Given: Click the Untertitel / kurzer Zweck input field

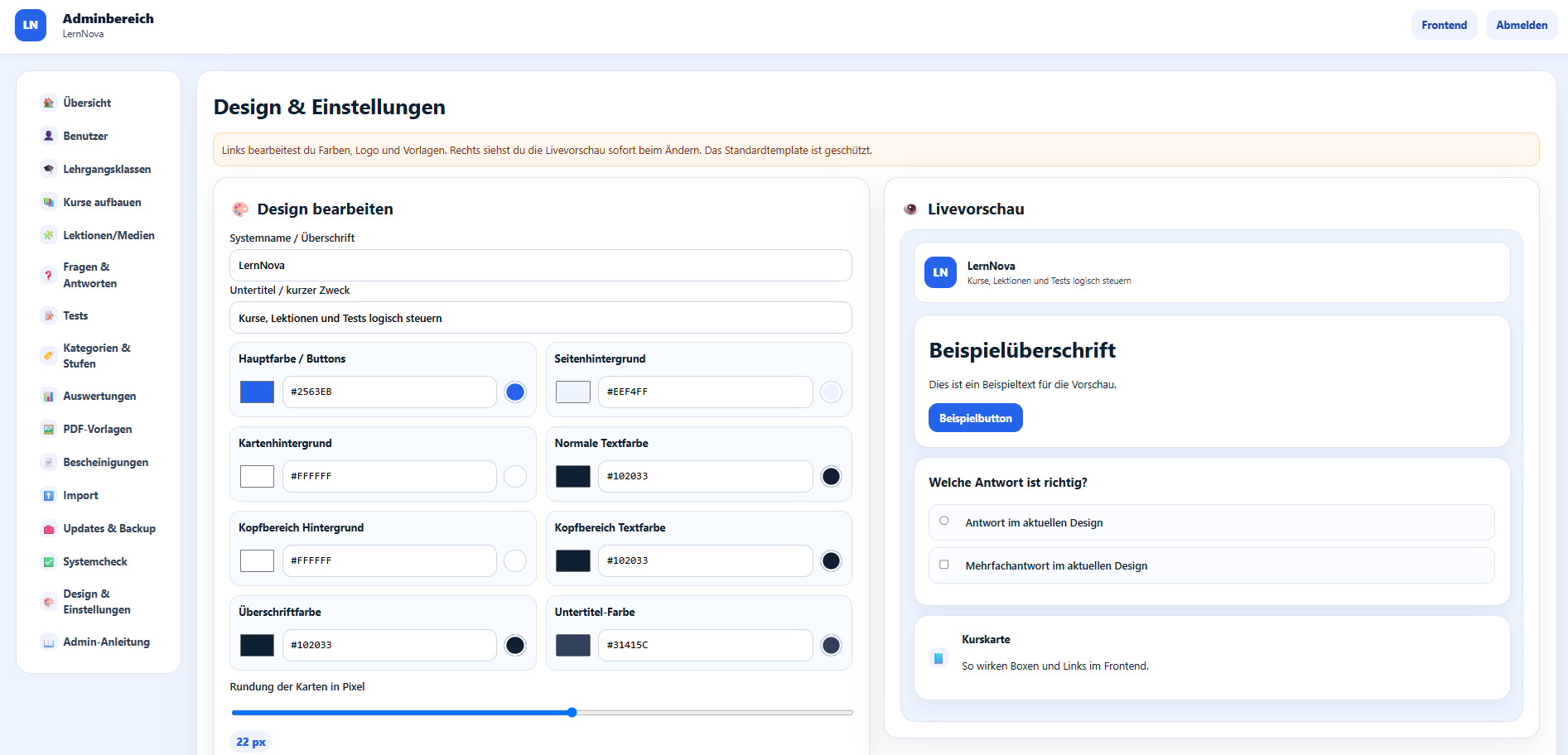Looking at the screenshot, I should (541, 318).
